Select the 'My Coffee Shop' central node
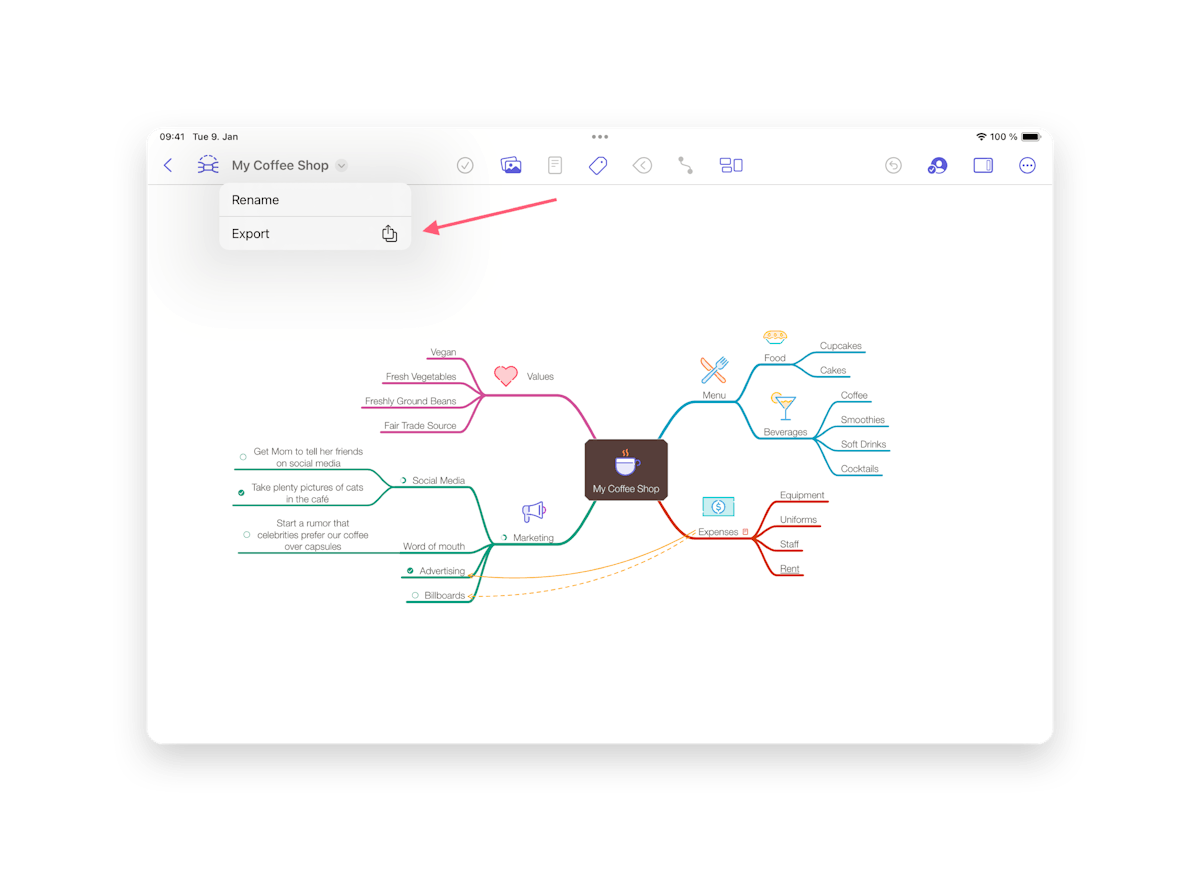This screenshot has width=1200, height=872. coord(626,469)
